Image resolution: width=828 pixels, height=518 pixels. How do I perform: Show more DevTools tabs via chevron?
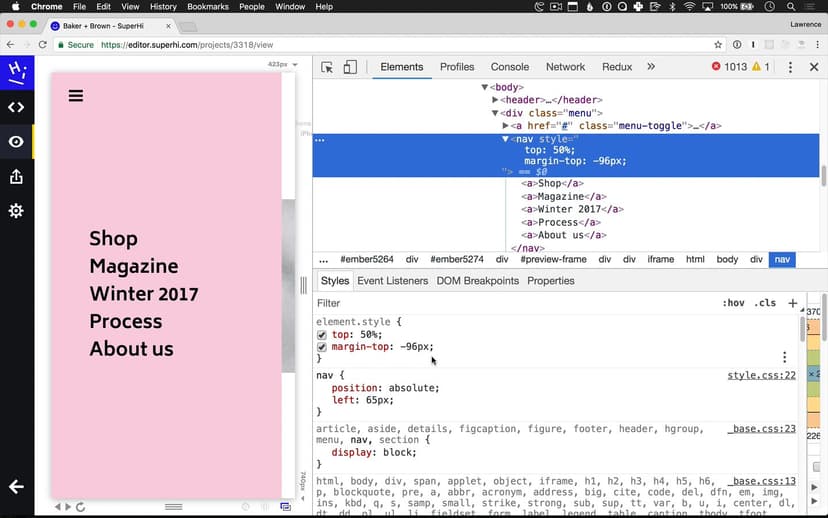pos(651,67)
